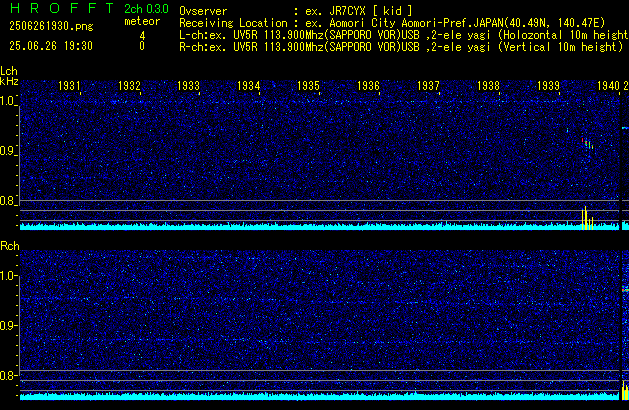Select the meteor count value 4

142,36
